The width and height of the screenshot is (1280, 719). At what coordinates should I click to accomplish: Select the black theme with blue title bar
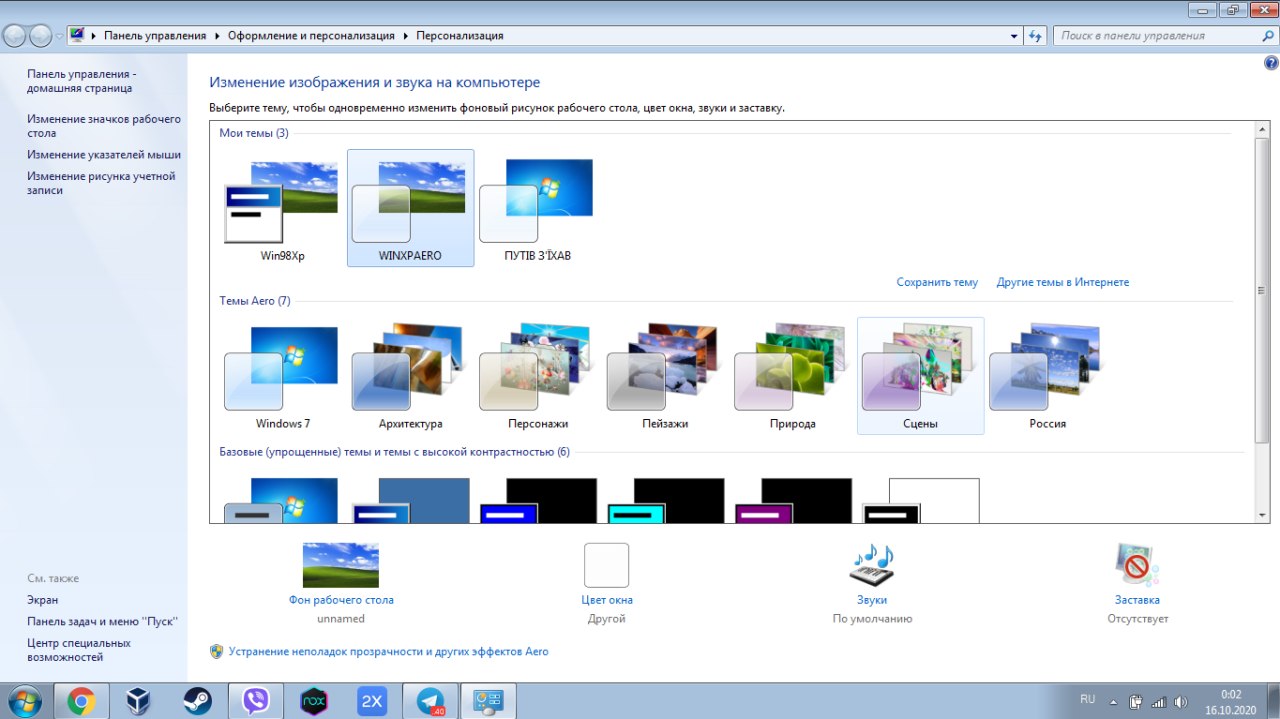[x=538, y=500]
